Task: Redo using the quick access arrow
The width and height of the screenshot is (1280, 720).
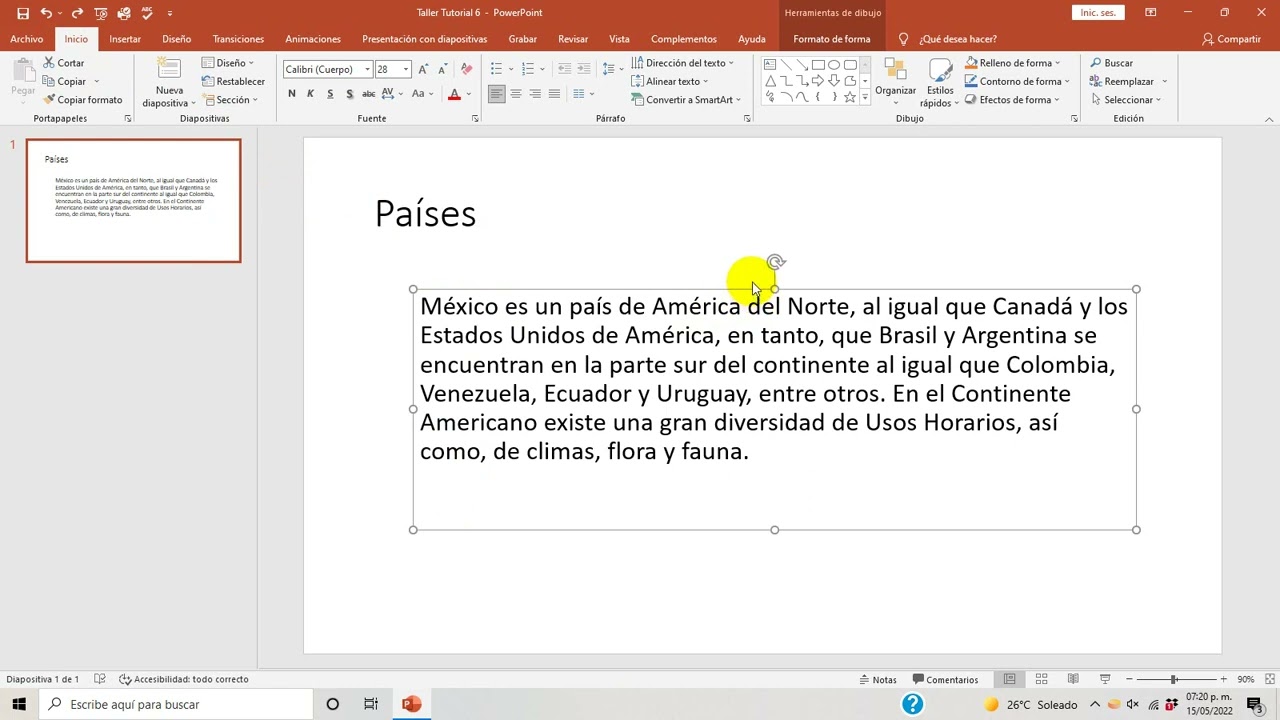Action: point(77,13)
